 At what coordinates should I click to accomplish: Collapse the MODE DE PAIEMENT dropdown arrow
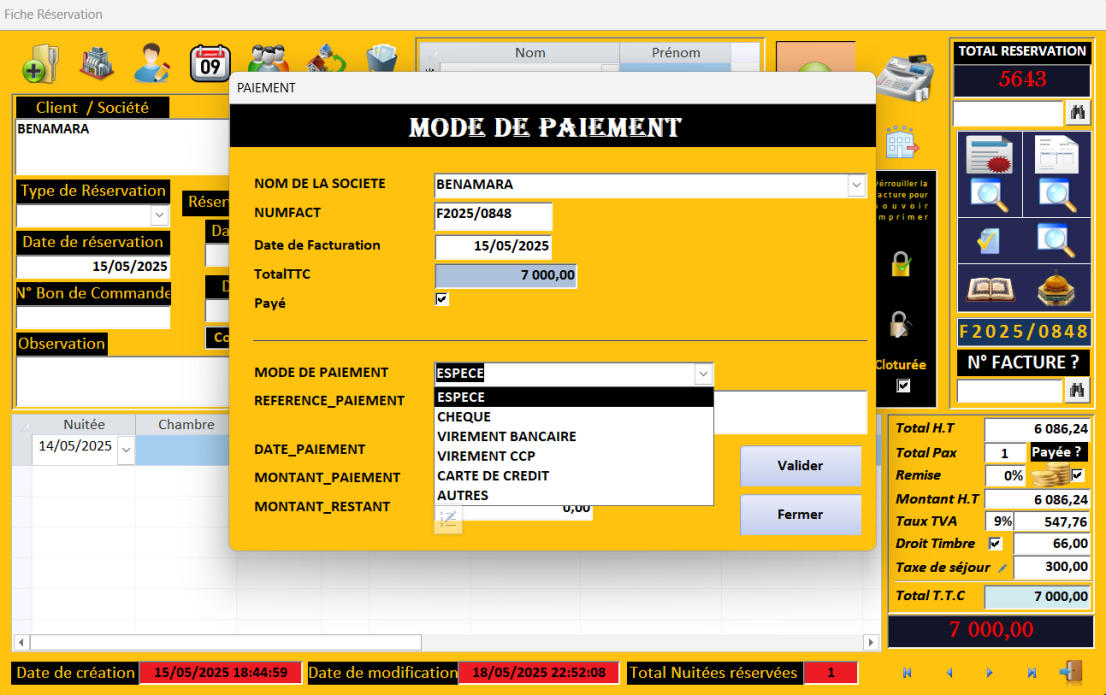tap(703, 374)
